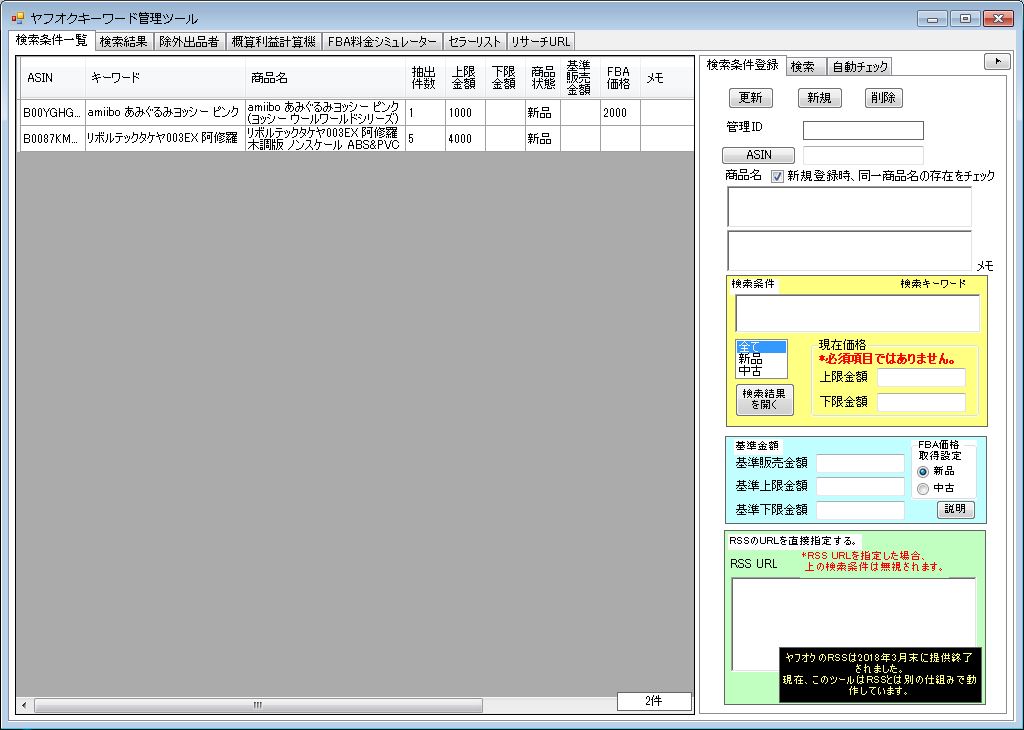Click the FBA価格 column header
The width and height of the screenshot is (1024, 730).
coord(620,78)
